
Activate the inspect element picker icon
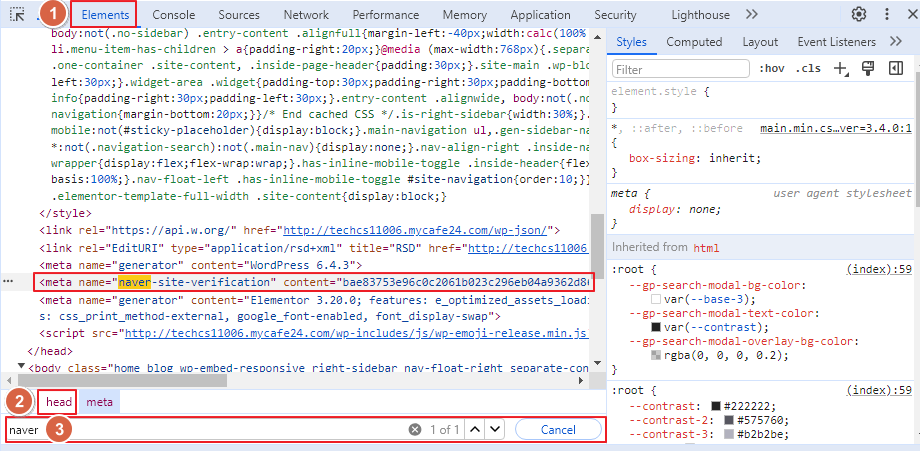coord(17,15)
